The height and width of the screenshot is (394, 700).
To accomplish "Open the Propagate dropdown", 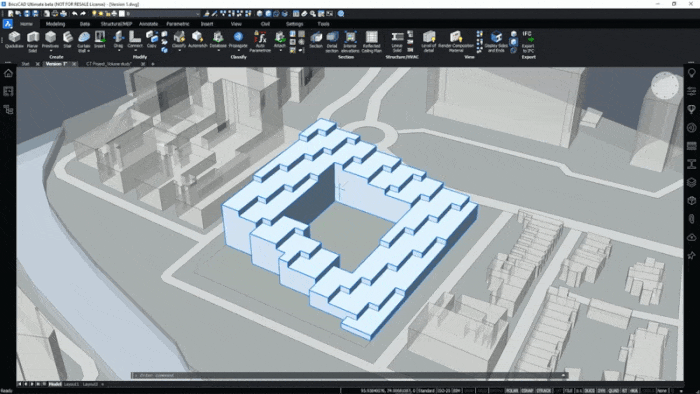I will pyautogui.click(x=238, y=51).
